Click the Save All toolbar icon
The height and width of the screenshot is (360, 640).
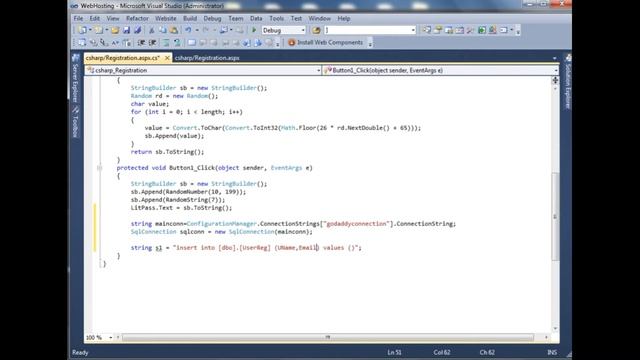pyautogui.click(x=138, y=30)
